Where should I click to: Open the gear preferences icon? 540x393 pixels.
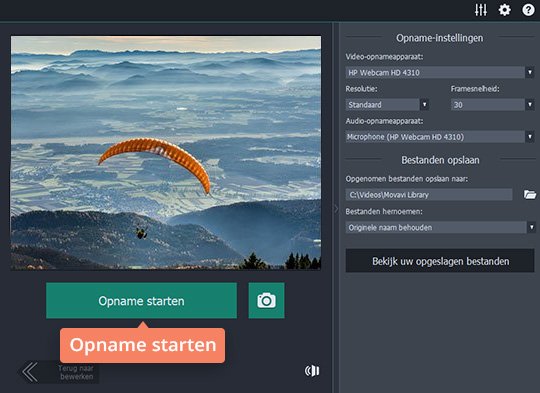click(x=505, y=10)
